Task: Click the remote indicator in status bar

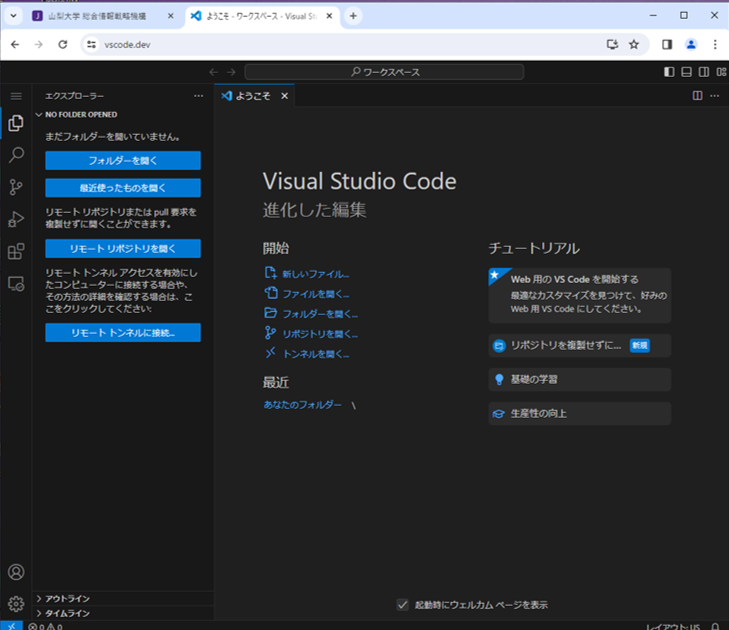Action: 11,626
